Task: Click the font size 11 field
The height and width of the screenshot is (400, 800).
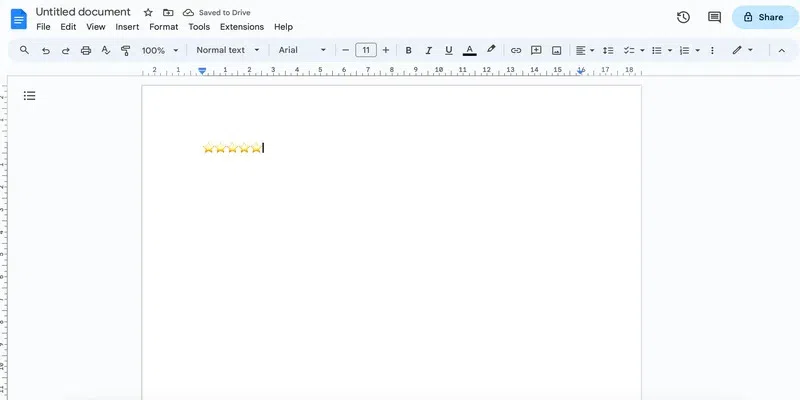Action: 366,50
